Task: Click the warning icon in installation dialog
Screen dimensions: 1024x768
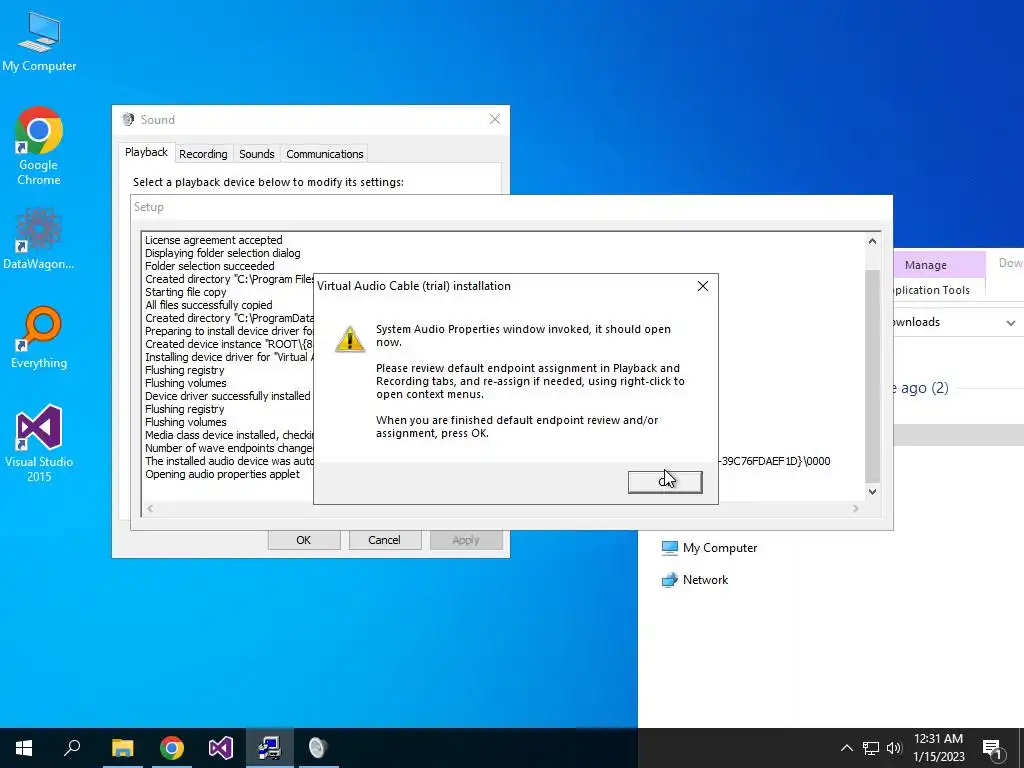Action: point(350,339)
